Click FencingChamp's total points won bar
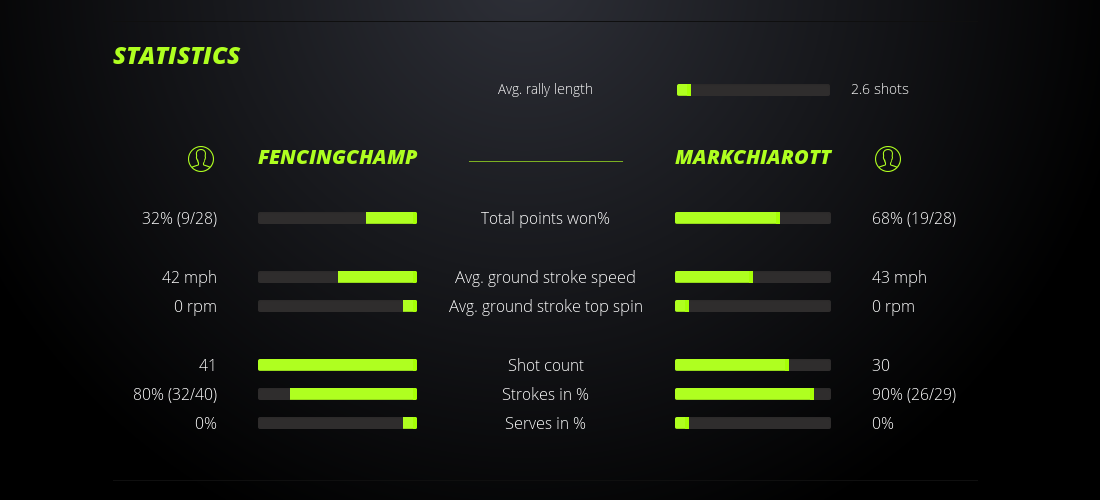Viewport: 1100px width, 500px height. click(x=337, y=218)
